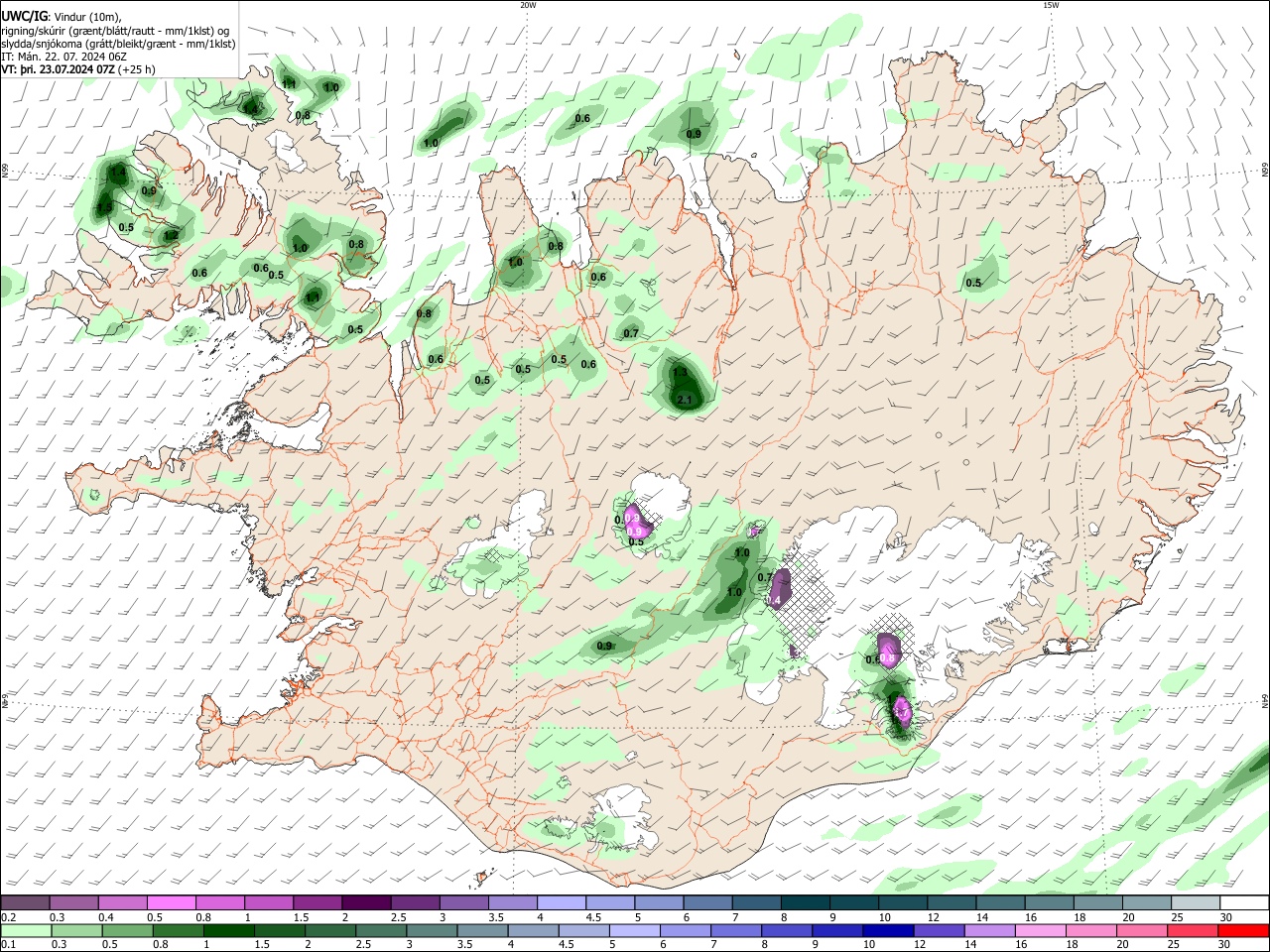Click the '0.2' label in the snow legend
Screen dimensions: 1270x952
tap(8, 917)
